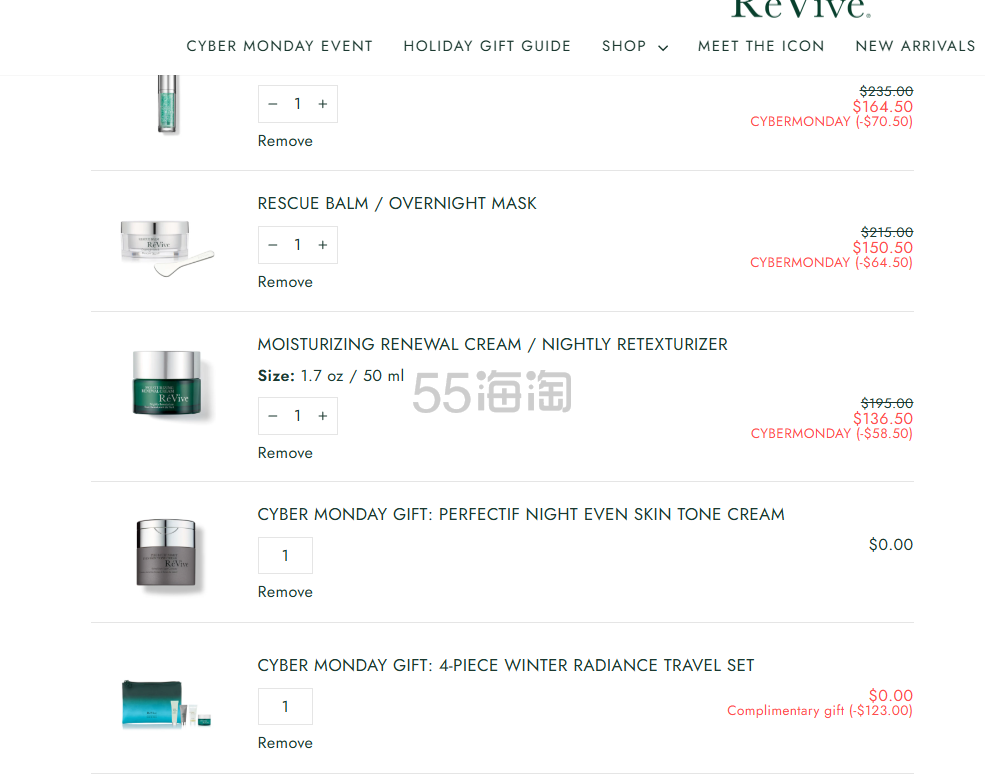
Task: Open the Cyber Monday Event page
Action: tap(280, 46)
